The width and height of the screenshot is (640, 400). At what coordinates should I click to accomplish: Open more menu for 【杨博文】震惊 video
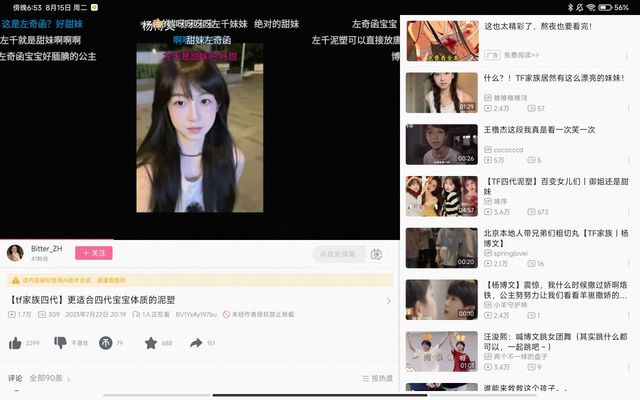[628, 315]
